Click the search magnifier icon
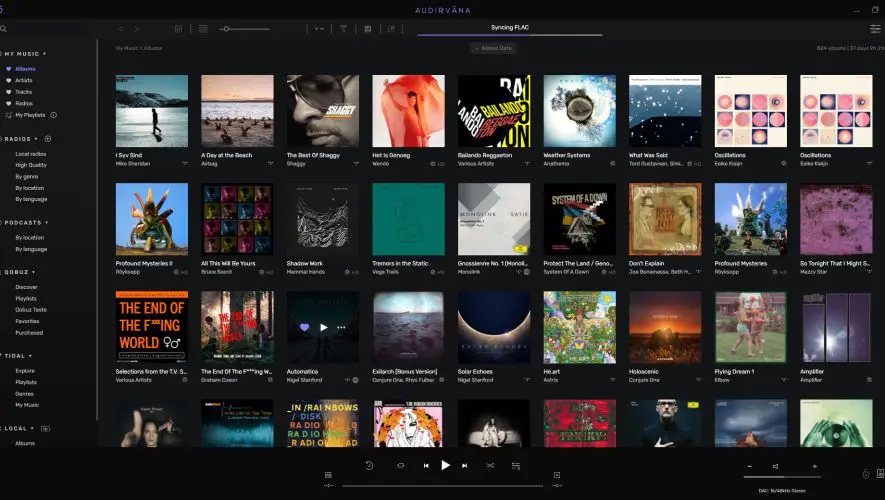The width and height of the screenshot is (885, 500). click(x=3, y=29)
